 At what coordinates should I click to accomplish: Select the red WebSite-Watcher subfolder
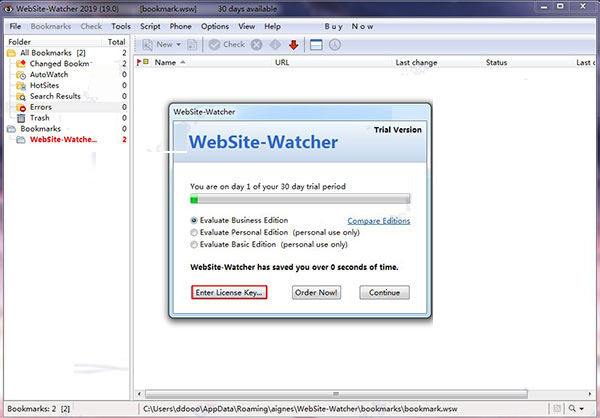tap(63, 139)
